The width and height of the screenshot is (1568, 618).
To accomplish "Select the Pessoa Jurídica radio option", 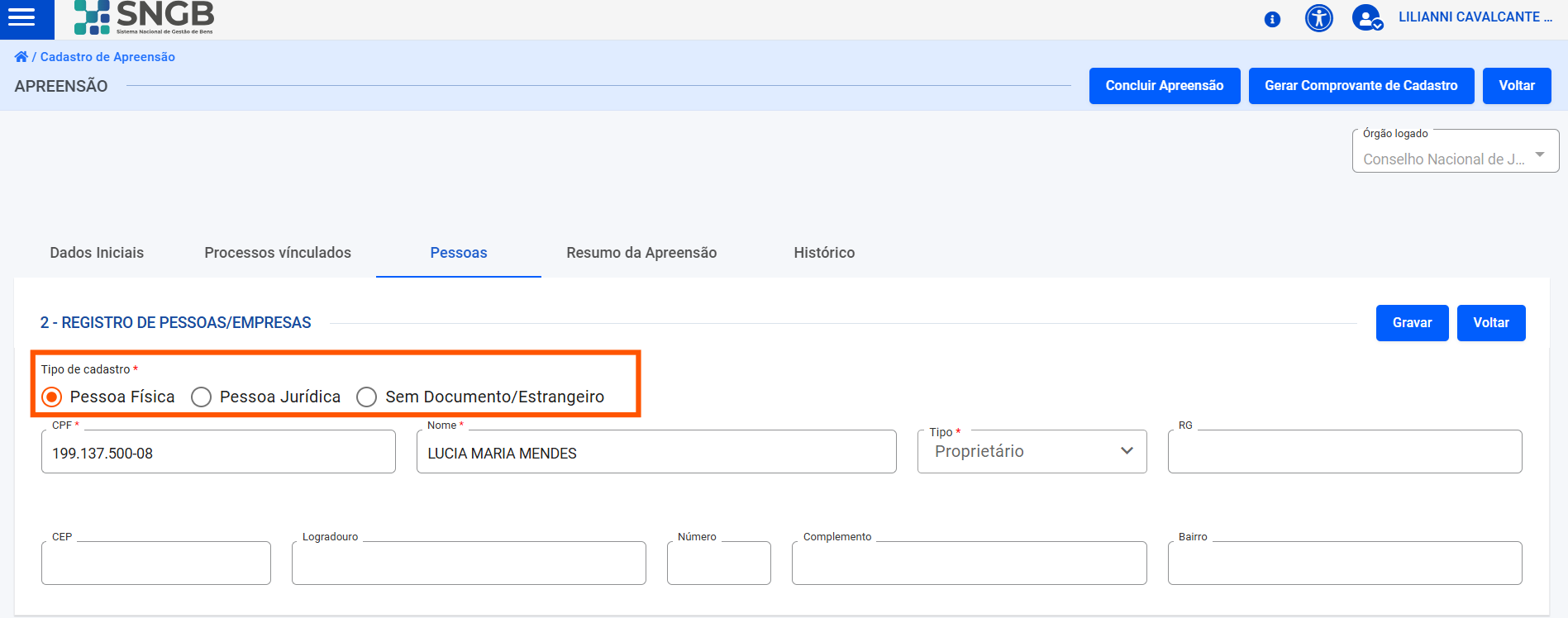I will (x=201, y=397).
